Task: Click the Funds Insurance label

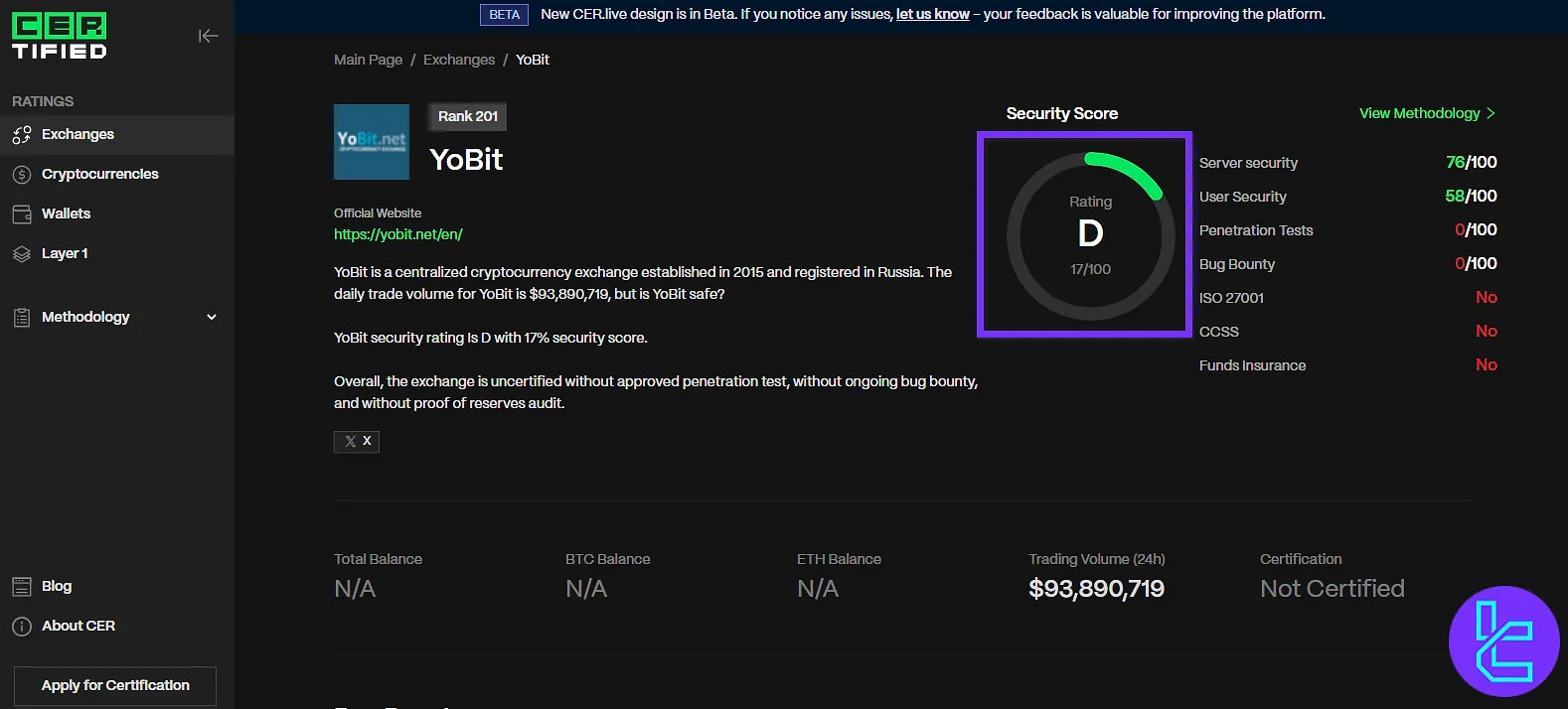Action: click(1252, 365)
